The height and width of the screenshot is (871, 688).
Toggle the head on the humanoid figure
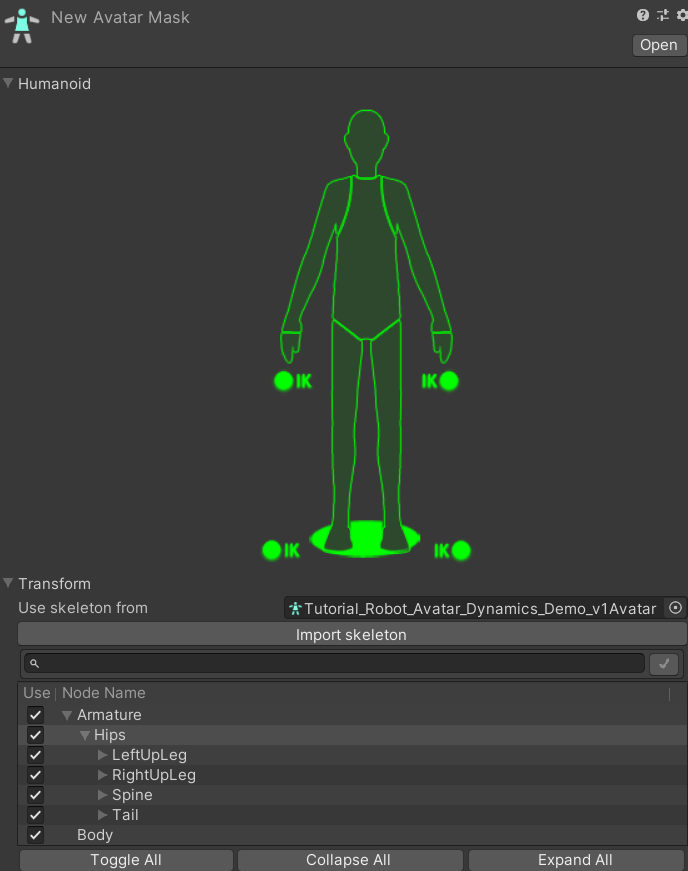(x=366, y=143)
